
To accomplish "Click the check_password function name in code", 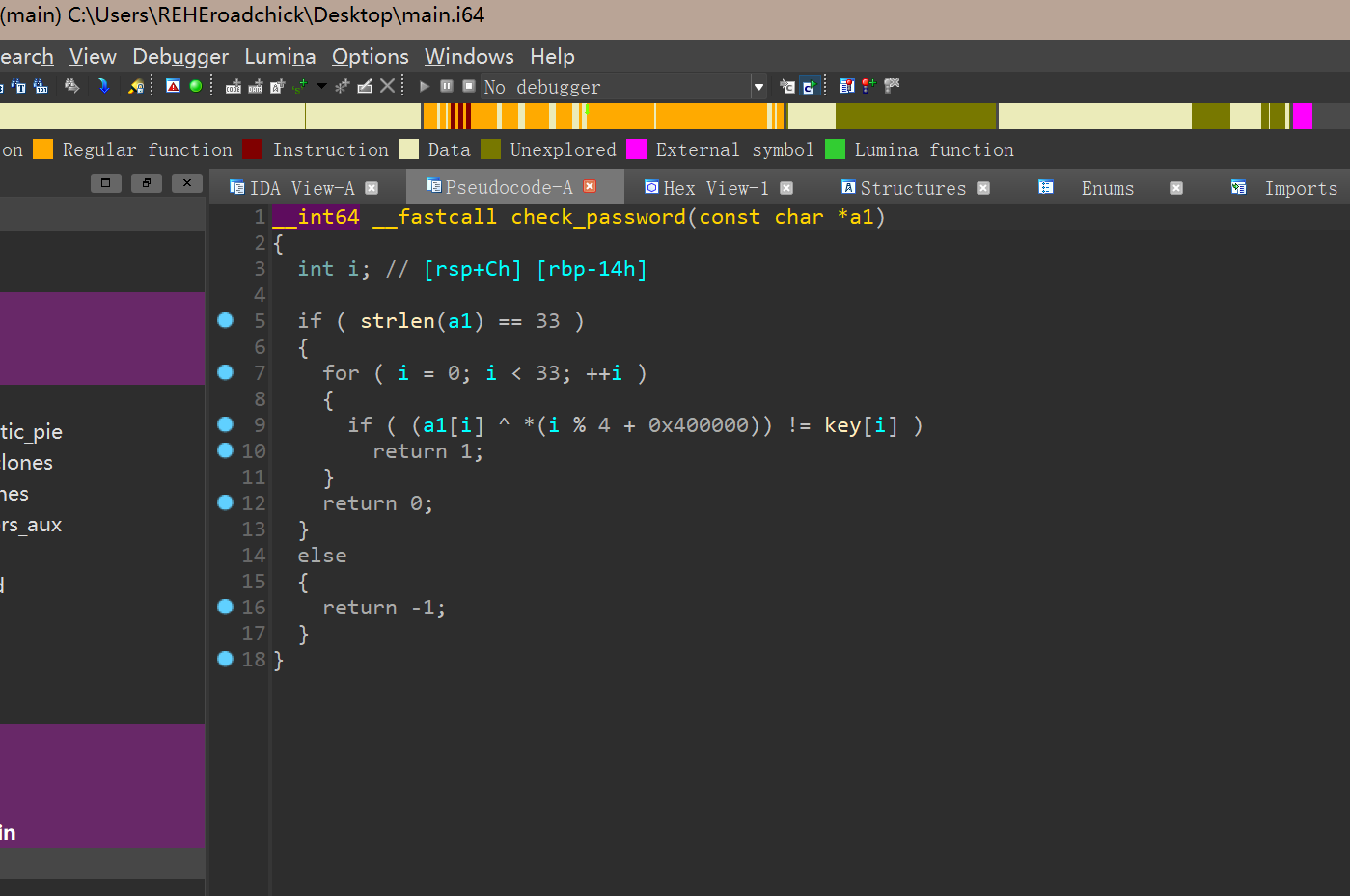I will click(597, 217).
